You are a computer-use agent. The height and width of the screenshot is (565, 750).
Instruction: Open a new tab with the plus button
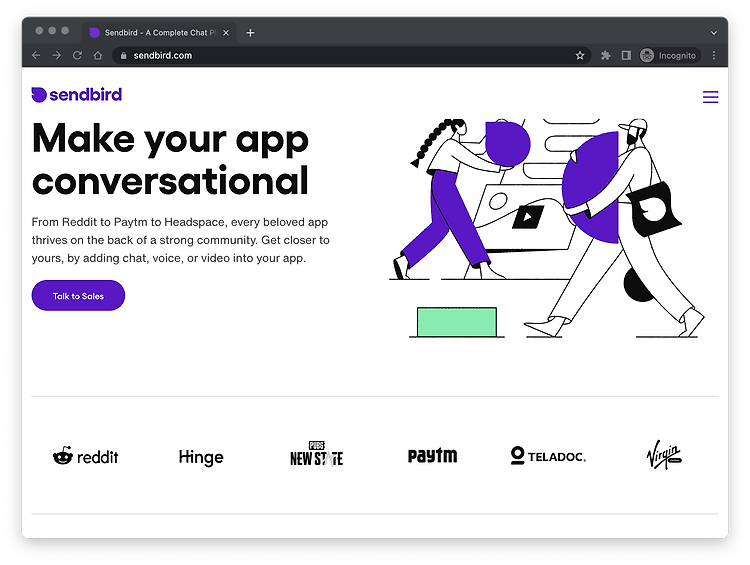click(x=250, y=33)
